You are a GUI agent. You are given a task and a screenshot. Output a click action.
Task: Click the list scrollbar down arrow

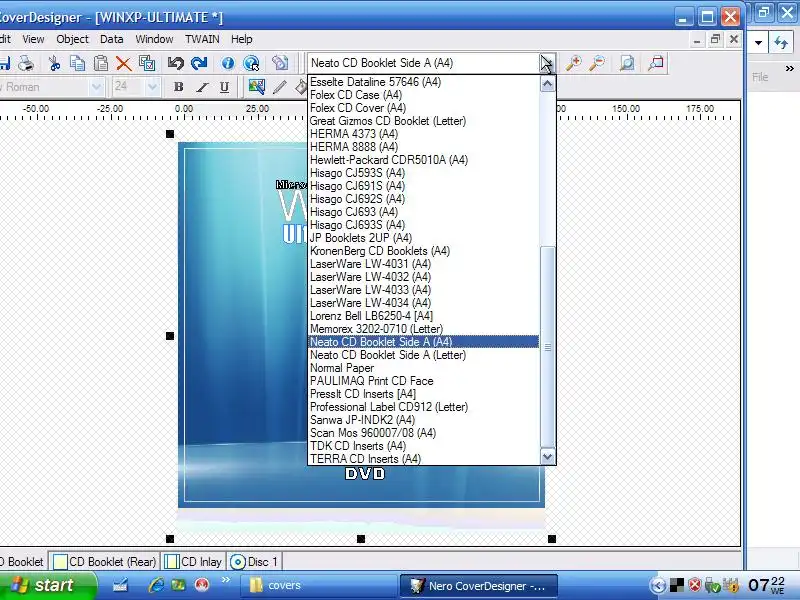547,457
